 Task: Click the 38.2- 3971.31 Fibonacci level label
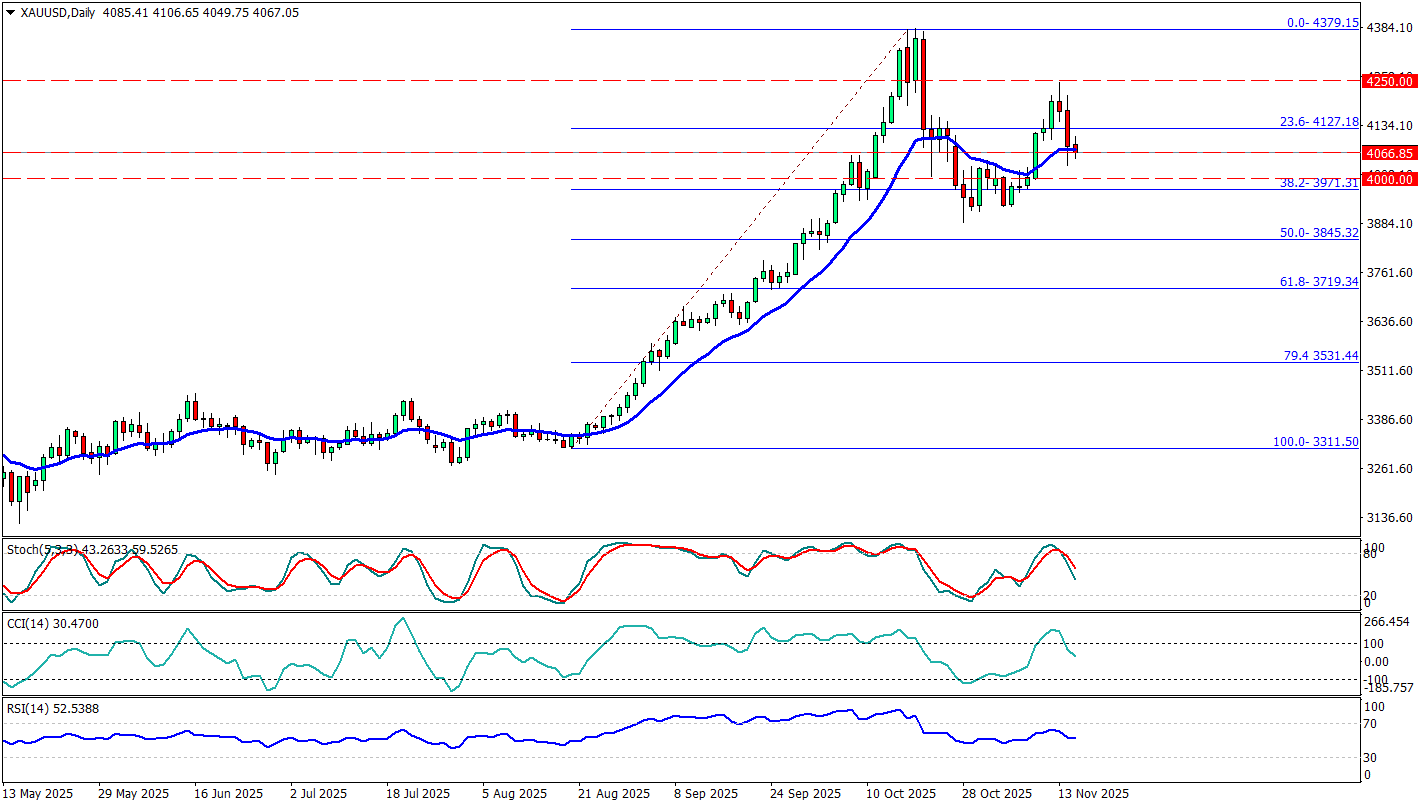click(1318, 183)
